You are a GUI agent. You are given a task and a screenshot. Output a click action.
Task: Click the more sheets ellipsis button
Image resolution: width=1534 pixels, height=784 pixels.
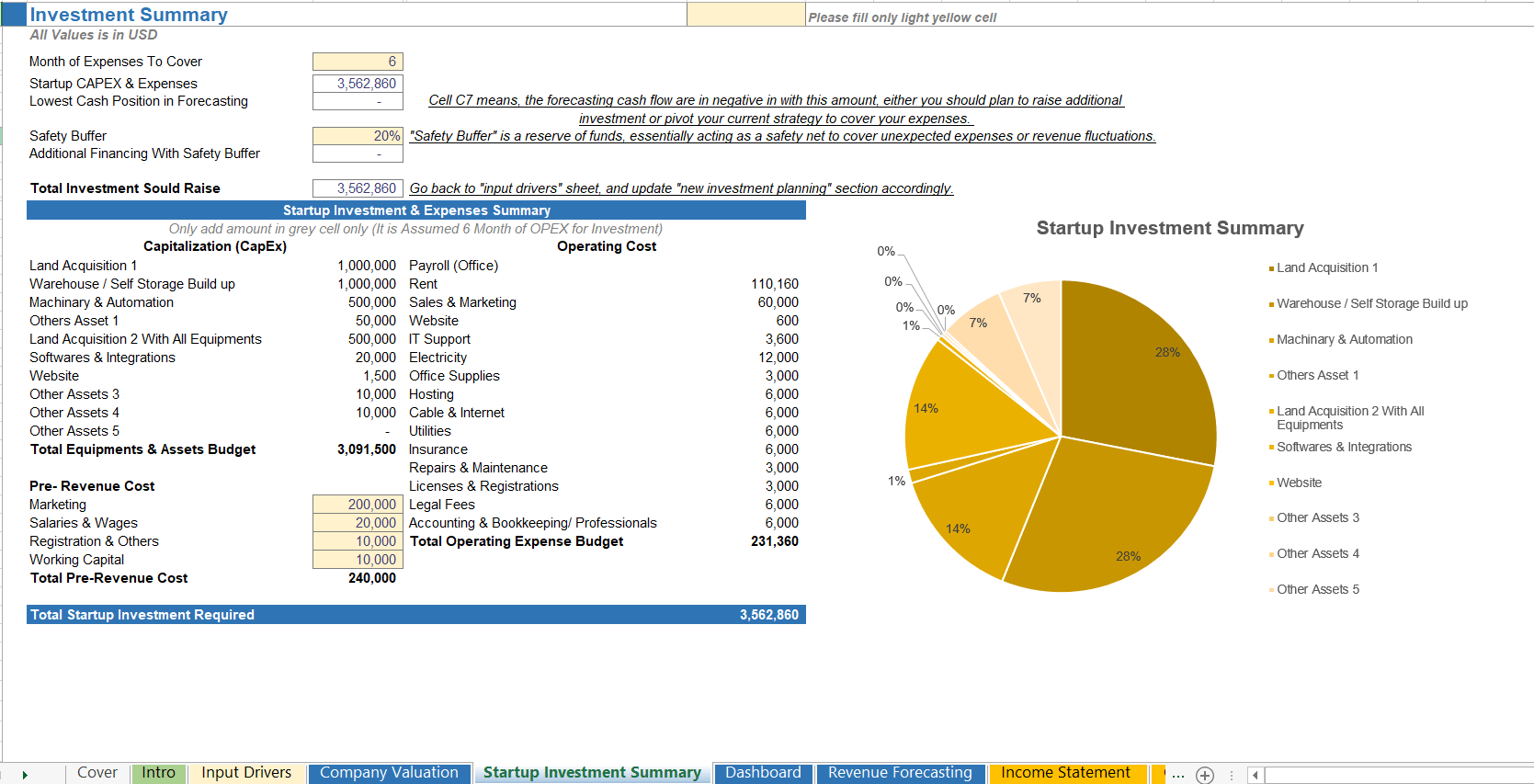[1177, 775]
